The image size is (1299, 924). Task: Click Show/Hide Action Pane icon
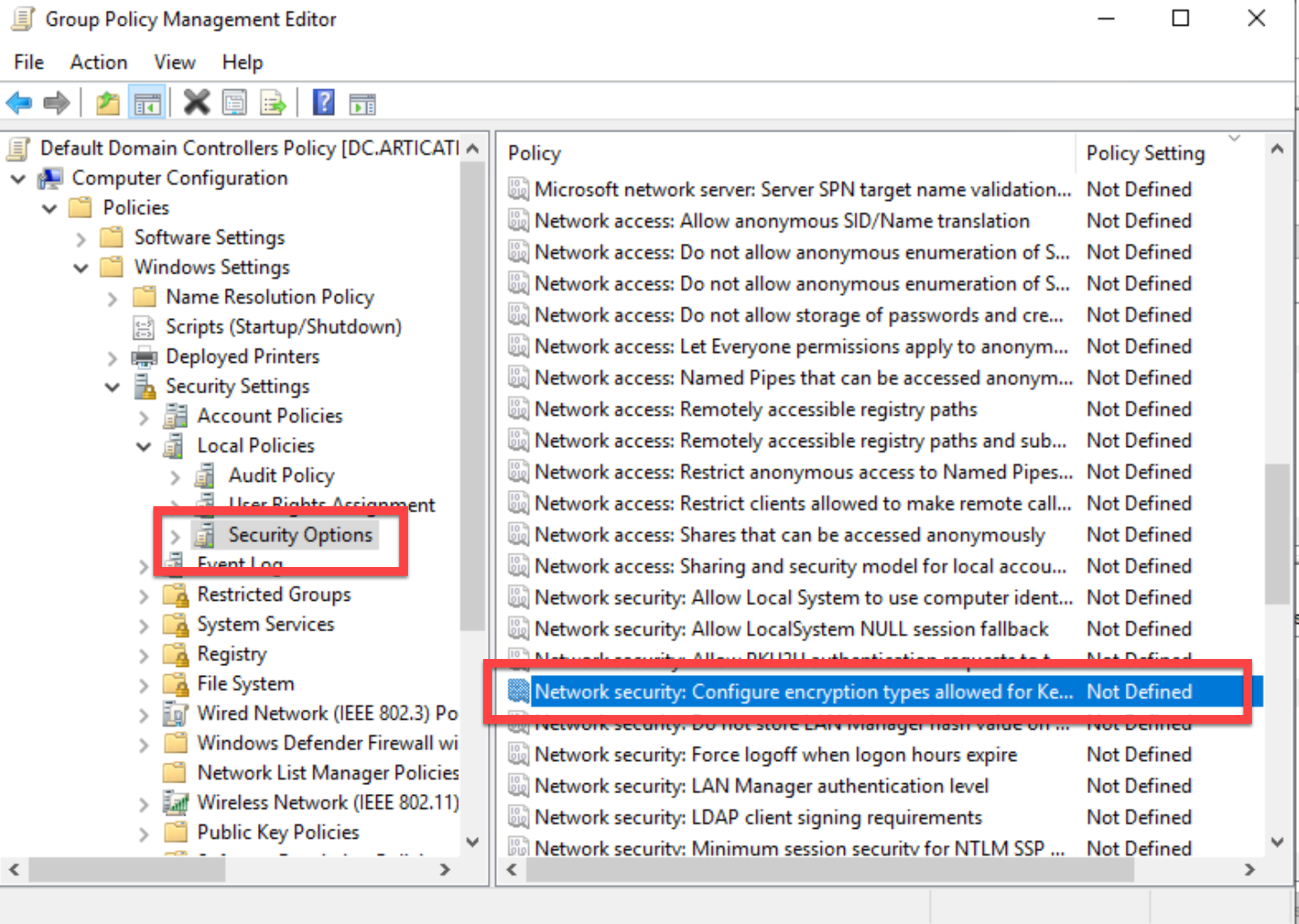coord(362,103)
